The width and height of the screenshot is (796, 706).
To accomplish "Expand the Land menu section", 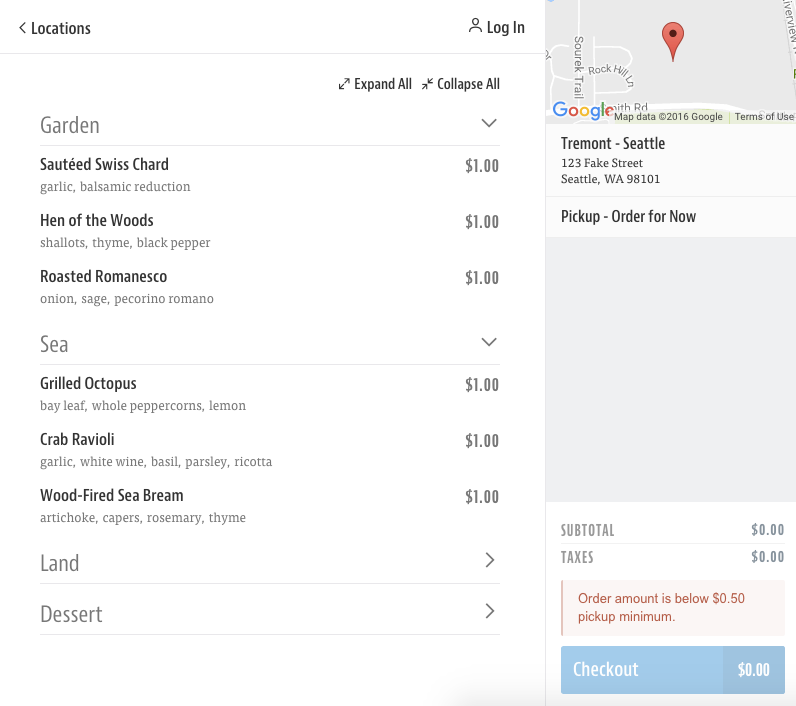I will tap(489, 561).
